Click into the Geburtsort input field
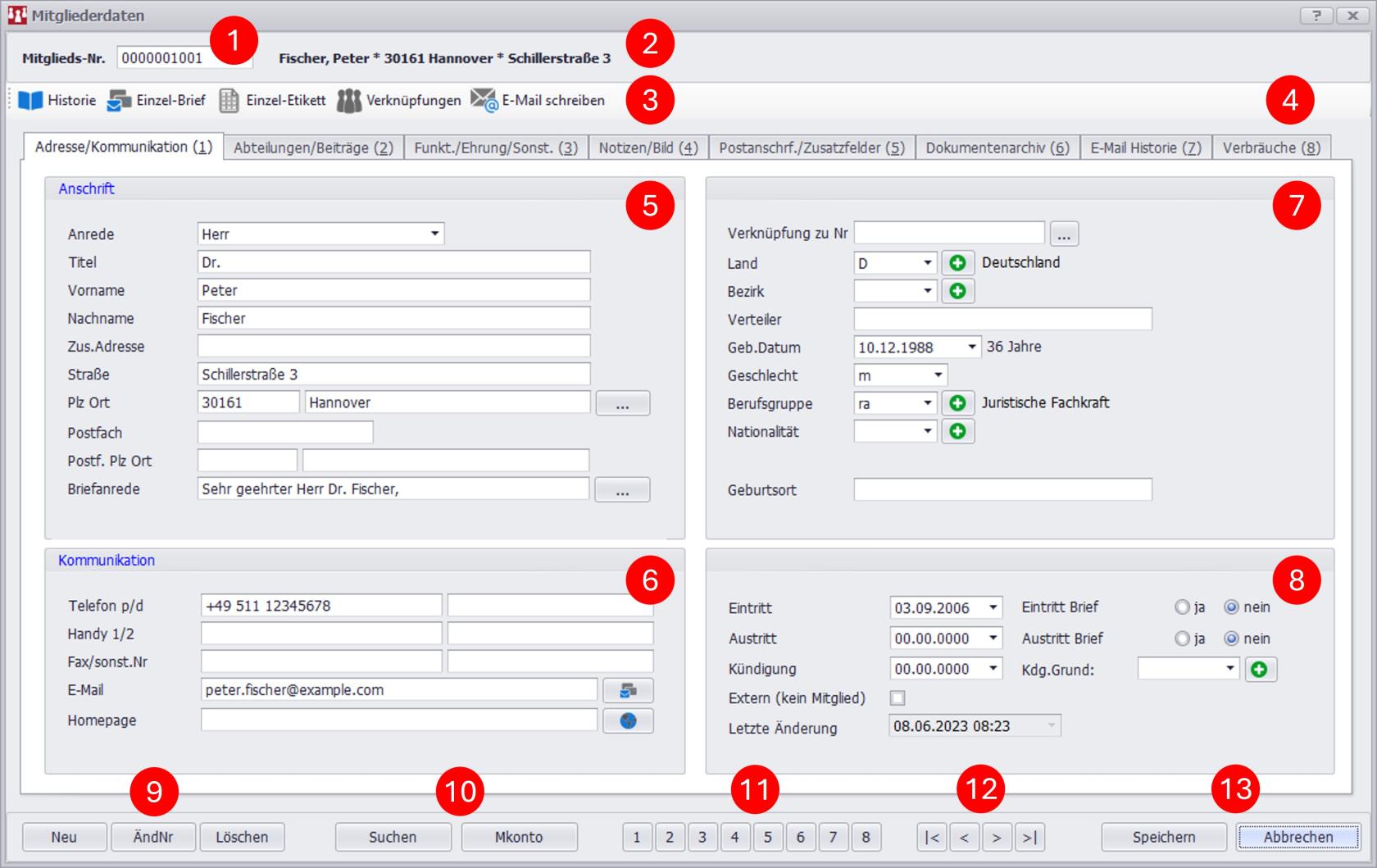 (x=1002, y=490)
